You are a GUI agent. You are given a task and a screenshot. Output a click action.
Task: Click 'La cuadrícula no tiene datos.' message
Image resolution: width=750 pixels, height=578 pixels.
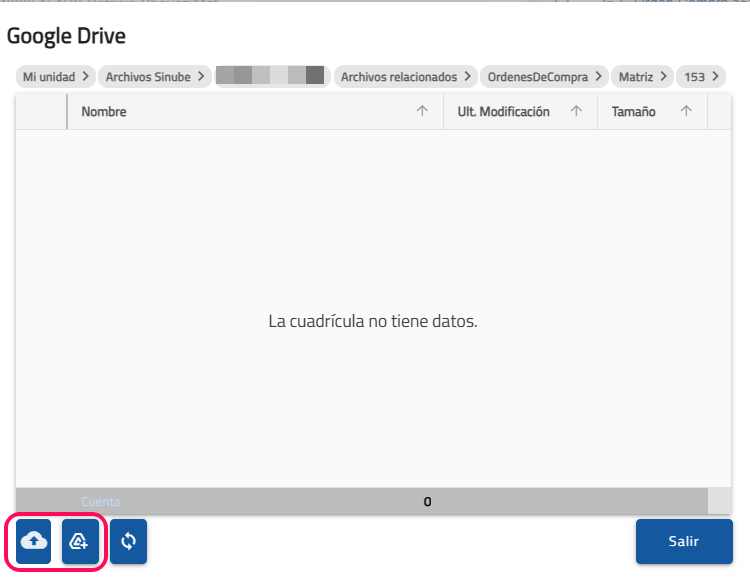373,321
